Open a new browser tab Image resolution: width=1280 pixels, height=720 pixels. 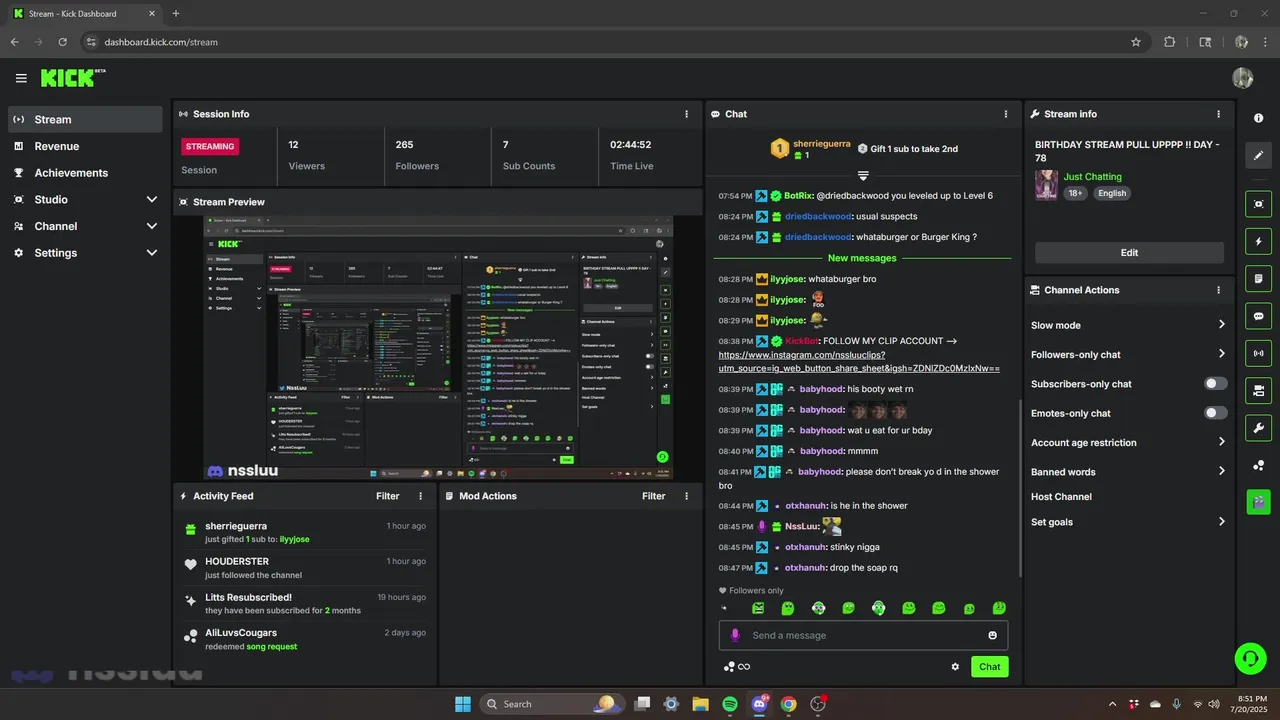176,14
